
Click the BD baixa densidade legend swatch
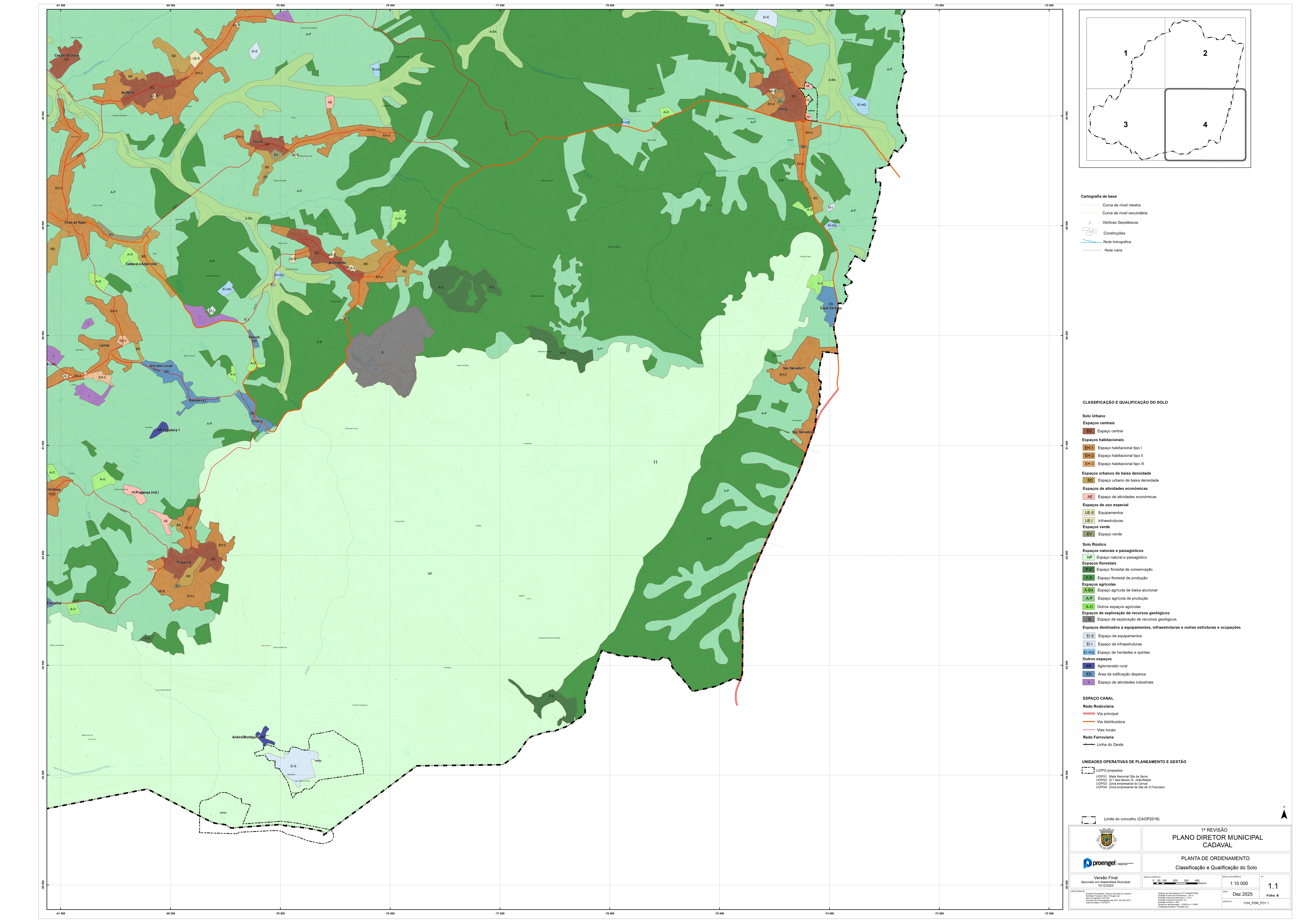[1089, 480]
